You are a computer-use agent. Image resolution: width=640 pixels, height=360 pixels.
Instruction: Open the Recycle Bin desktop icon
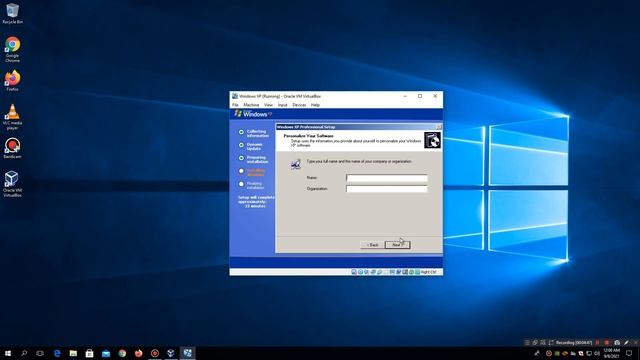(x=12, y=13)
